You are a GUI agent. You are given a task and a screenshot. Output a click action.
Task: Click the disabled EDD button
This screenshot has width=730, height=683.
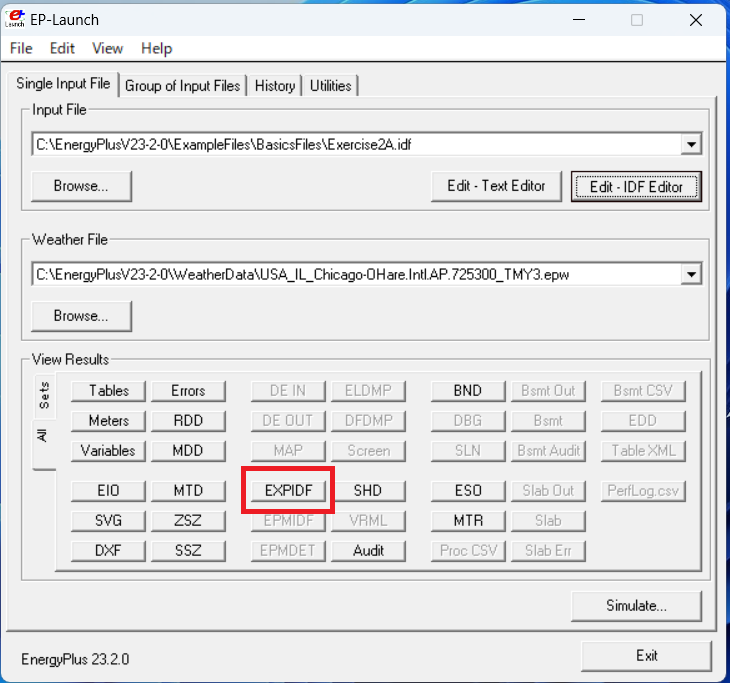click(x=643, y=421)
